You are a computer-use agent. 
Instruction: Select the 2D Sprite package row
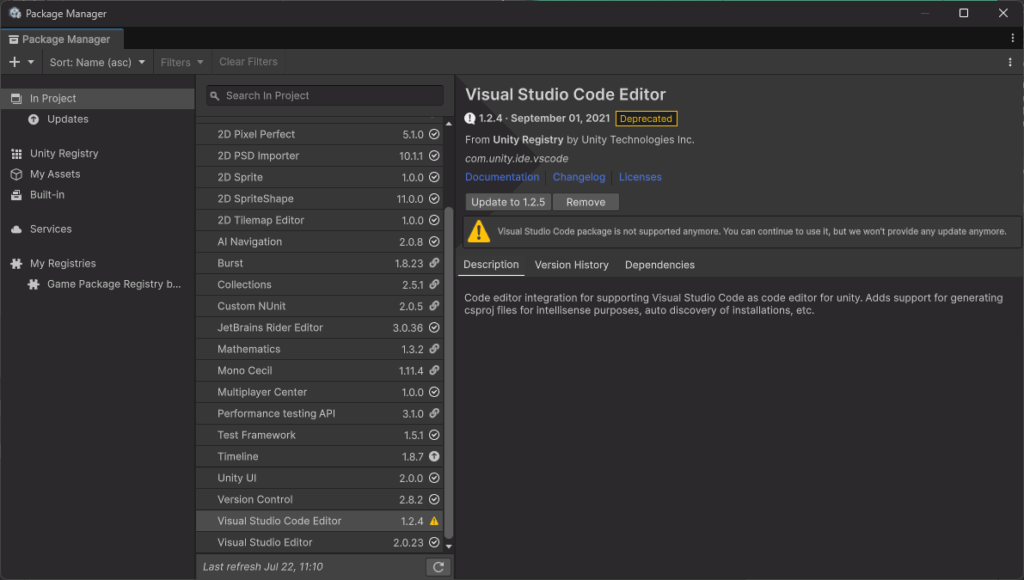pyautogui.click(x=320, y=177)
